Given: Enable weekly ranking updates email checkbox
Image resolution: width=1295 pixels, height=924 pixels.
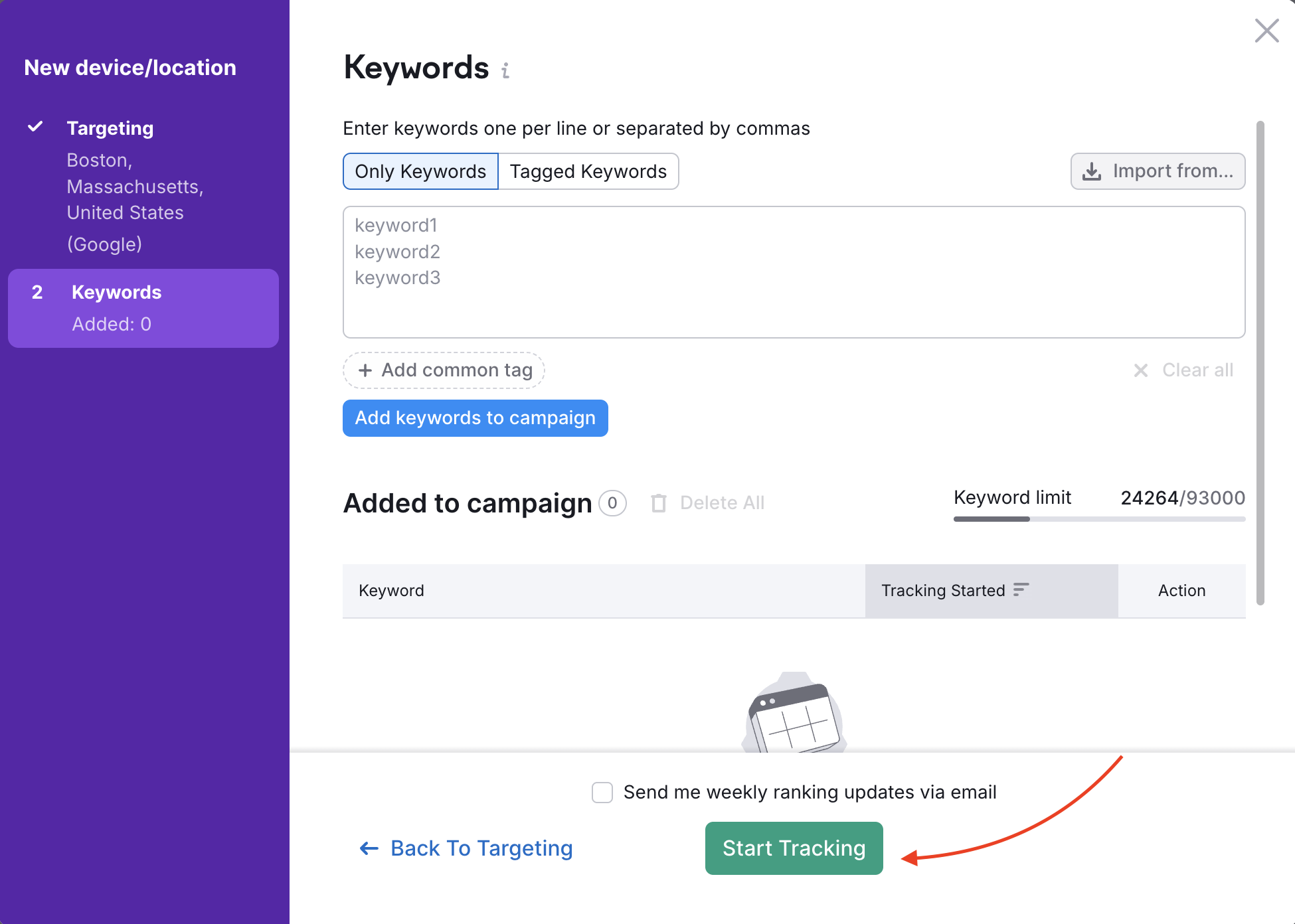Looking at the screenshot, I should click(x=602, y=792).
